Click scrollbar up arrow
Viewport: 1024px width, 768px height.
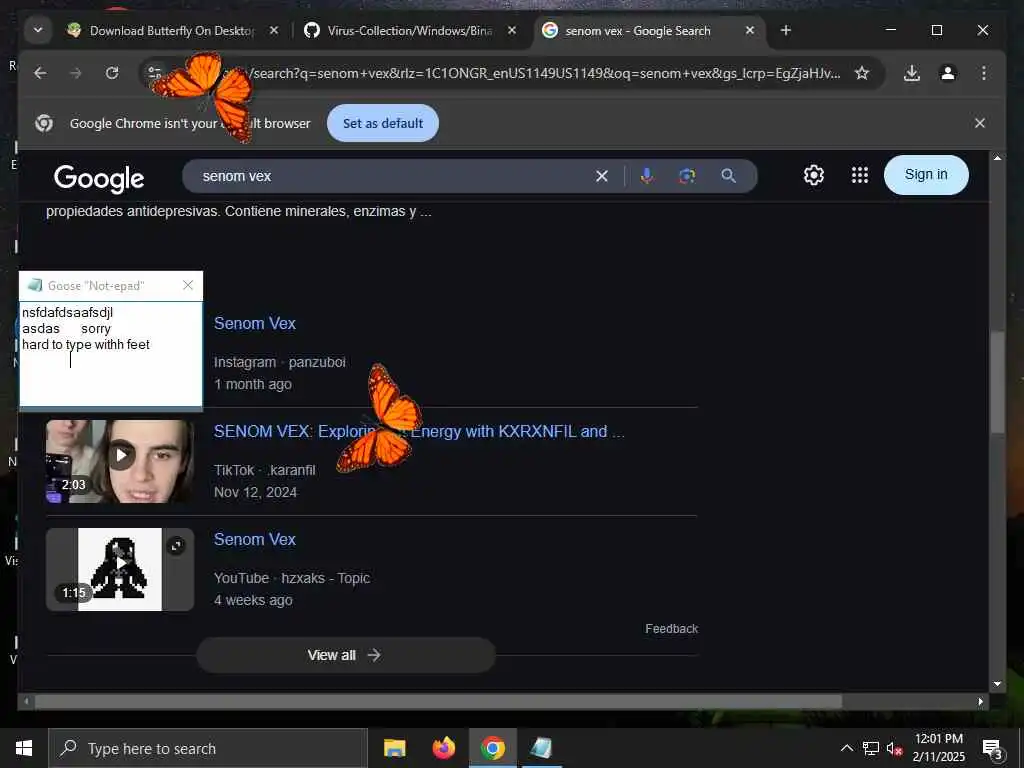point(997,157)
